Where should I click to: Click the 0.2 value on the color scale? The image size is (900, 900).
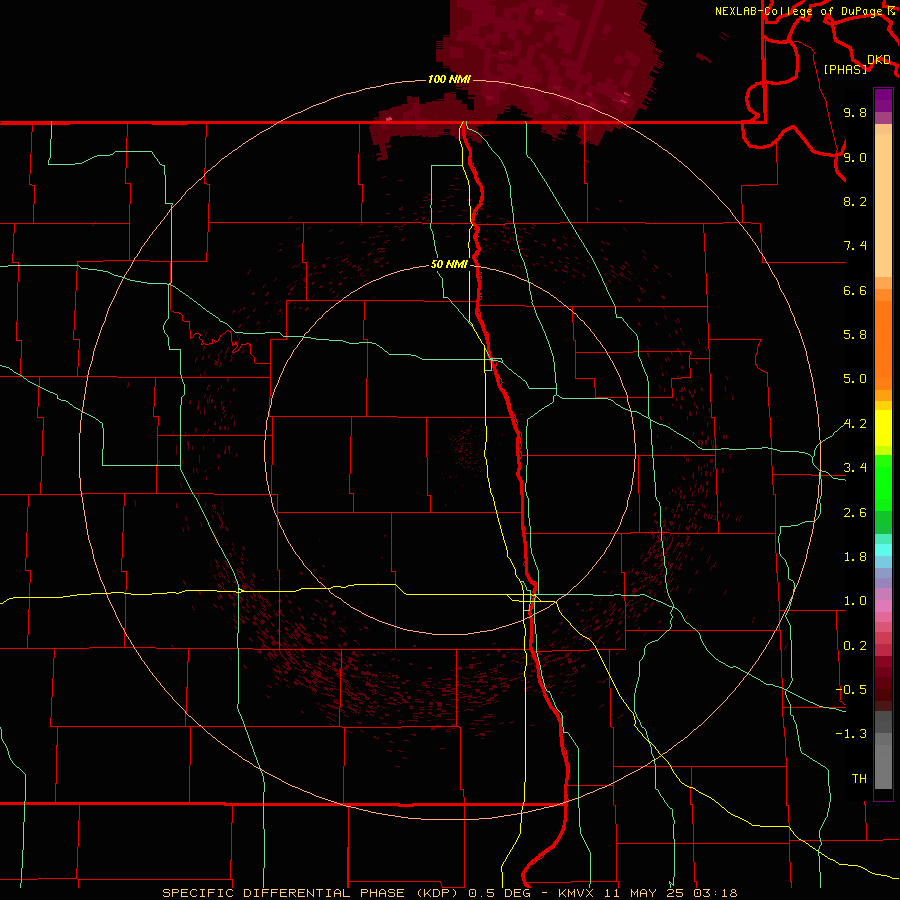[x=855, y=646]
